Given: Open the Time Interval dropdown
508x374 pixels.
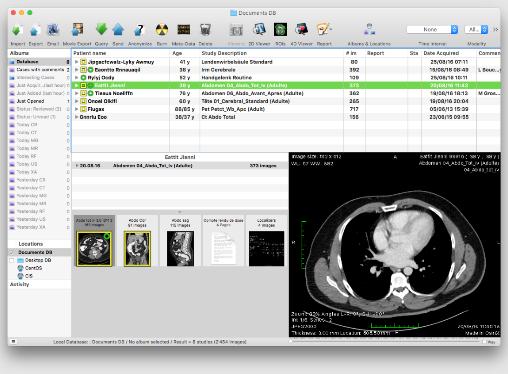Looking at the screenshot, I should (x=432, y=30).
